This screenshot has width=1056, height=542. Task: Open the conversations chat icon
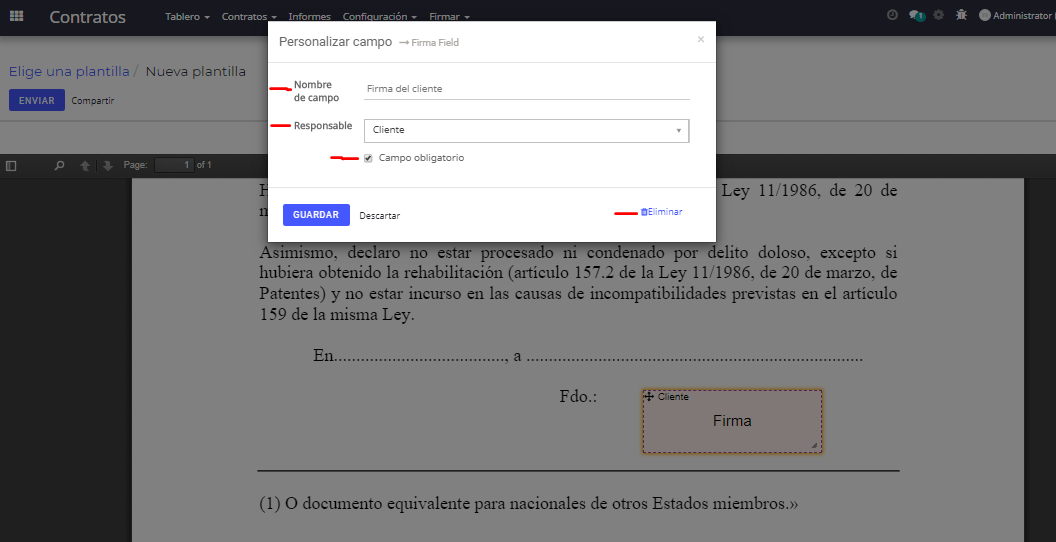click(x=916, y=15)
